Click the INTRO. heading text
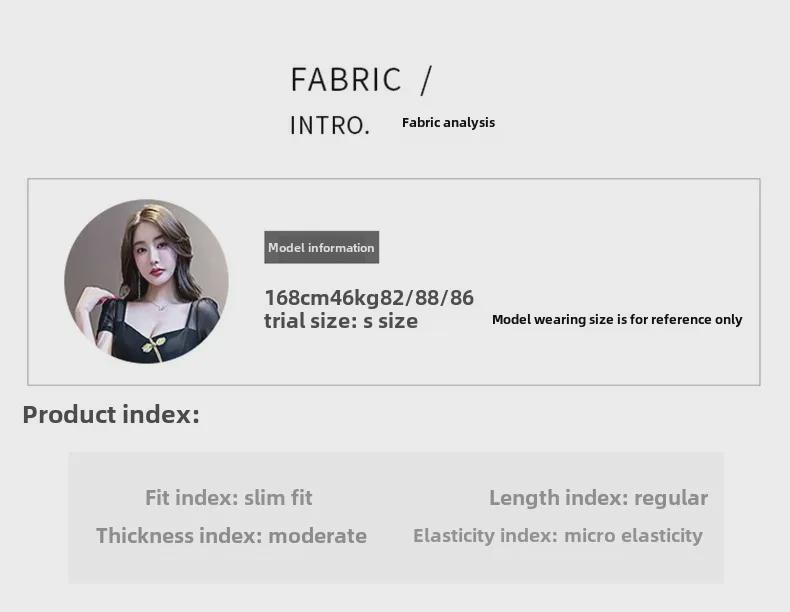The width and height of the screenshot is (790, 612). click(x=330, y=125)
